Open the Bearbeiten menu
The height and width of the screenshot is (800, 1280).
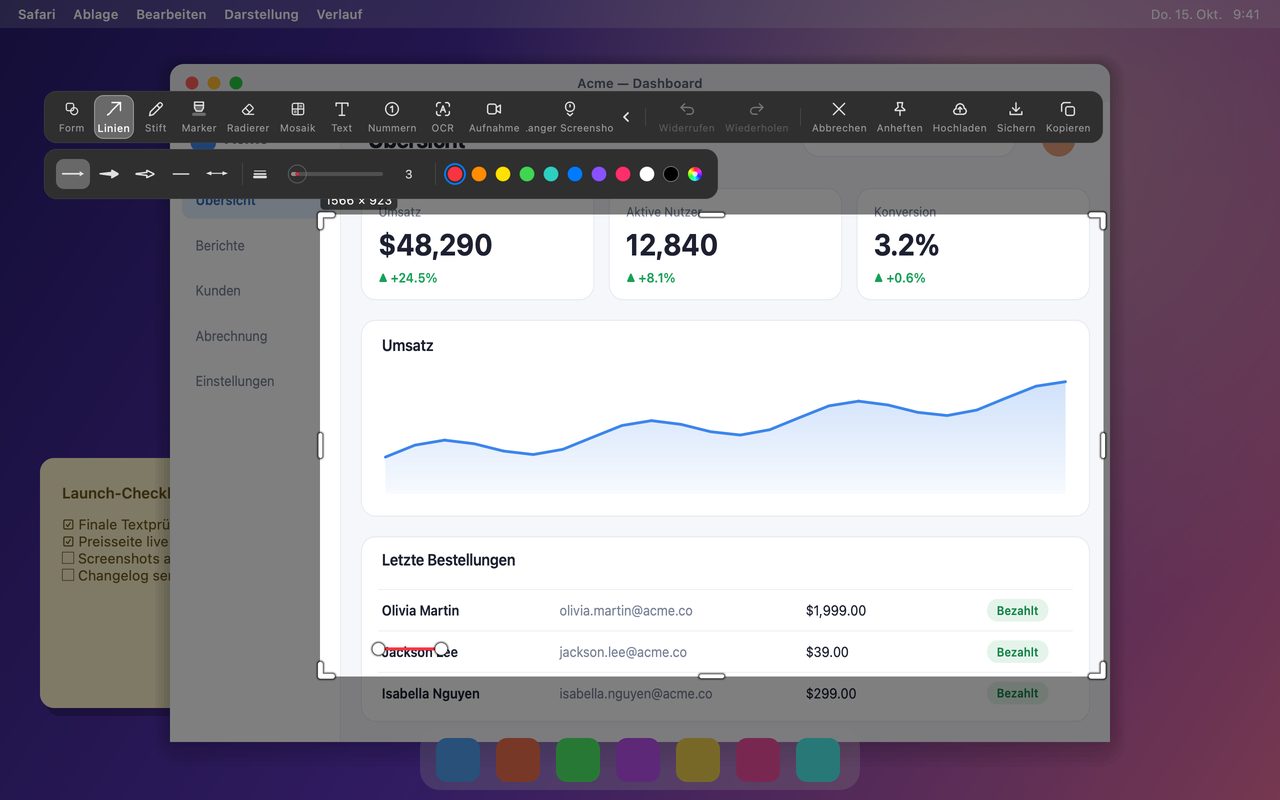point(171,14)
